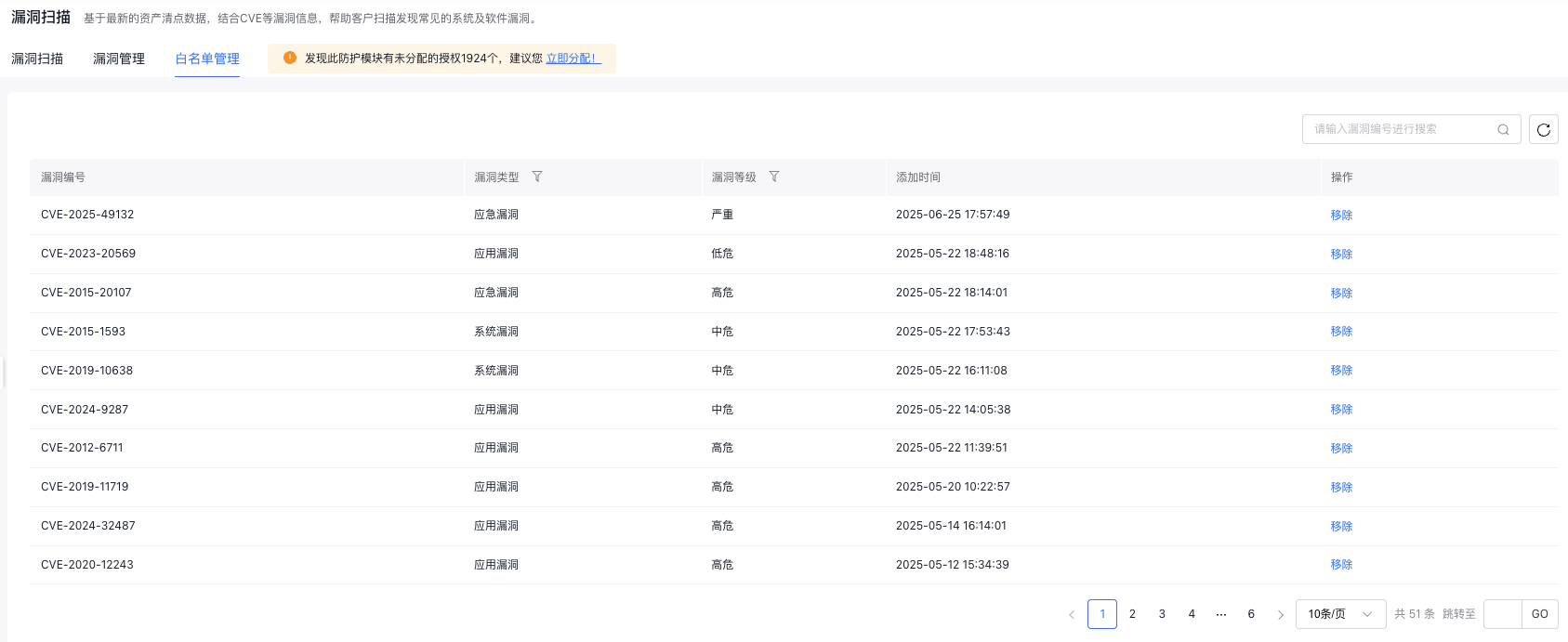The image size is (1568, 642).
Task: Remove the CVE-2024-9287 entry
Action: (x=1341, y=409)
